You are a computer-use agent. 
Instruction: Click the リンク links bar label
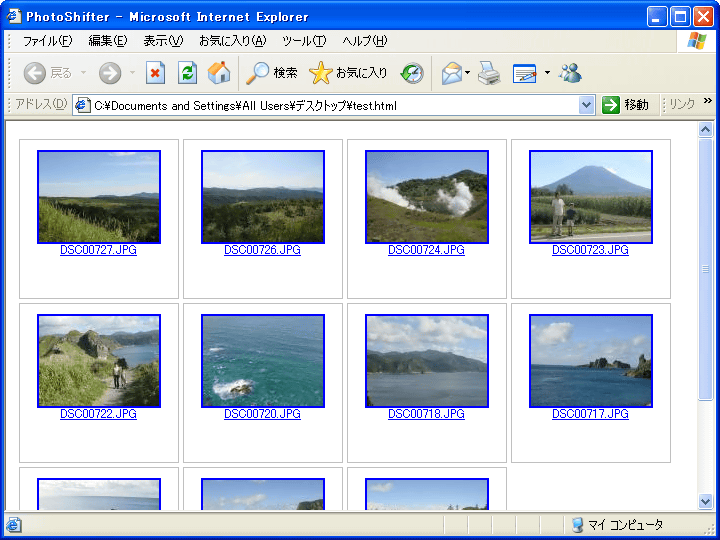681,105
